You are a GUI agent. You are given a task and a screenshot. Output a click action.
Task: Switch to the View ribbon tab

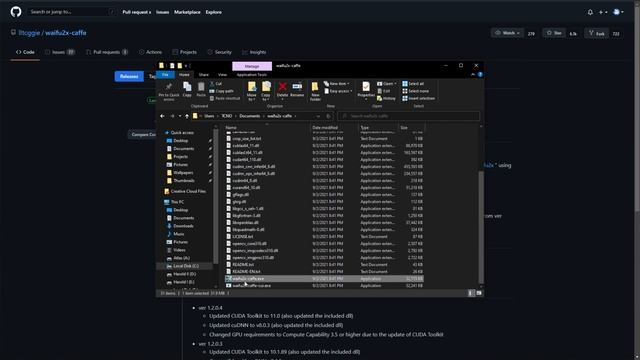(222, 75)
